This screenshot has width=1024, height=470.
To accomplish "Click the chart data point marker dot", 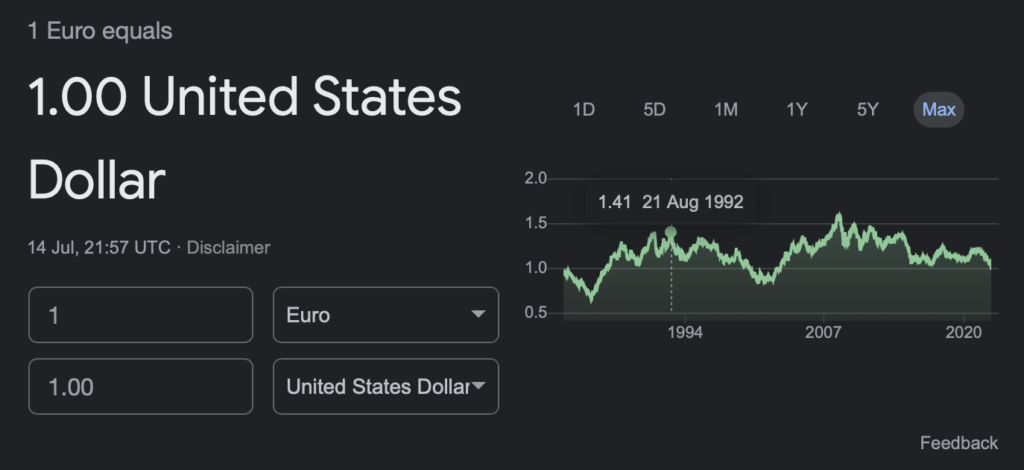I will (671, 232).
